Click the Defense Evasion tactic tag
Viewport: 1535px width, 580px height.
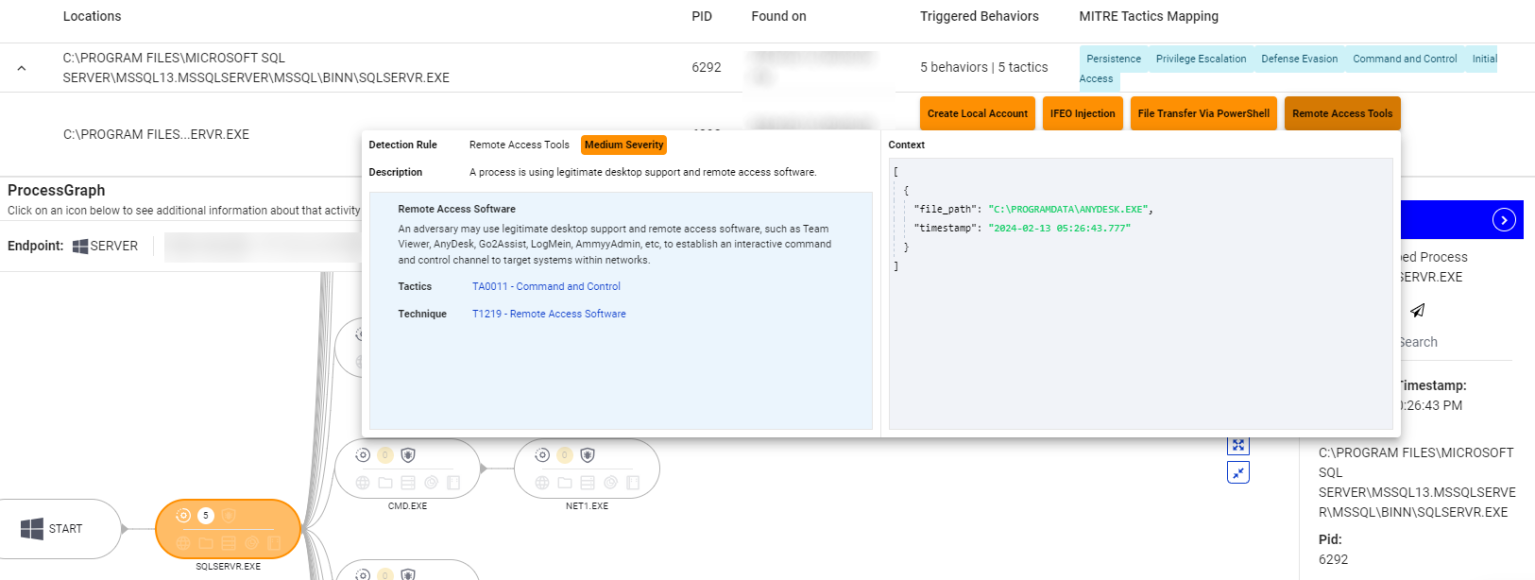click(x=1299, y=59)
